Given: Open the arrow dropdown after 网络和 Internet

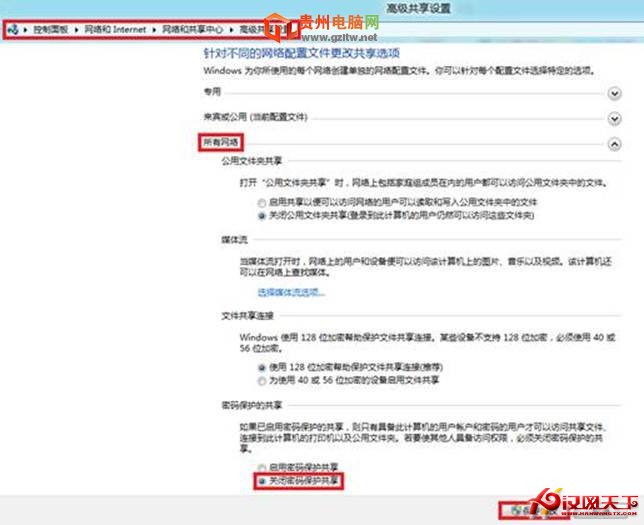Looking at the screenshot, I should point(153,31).
